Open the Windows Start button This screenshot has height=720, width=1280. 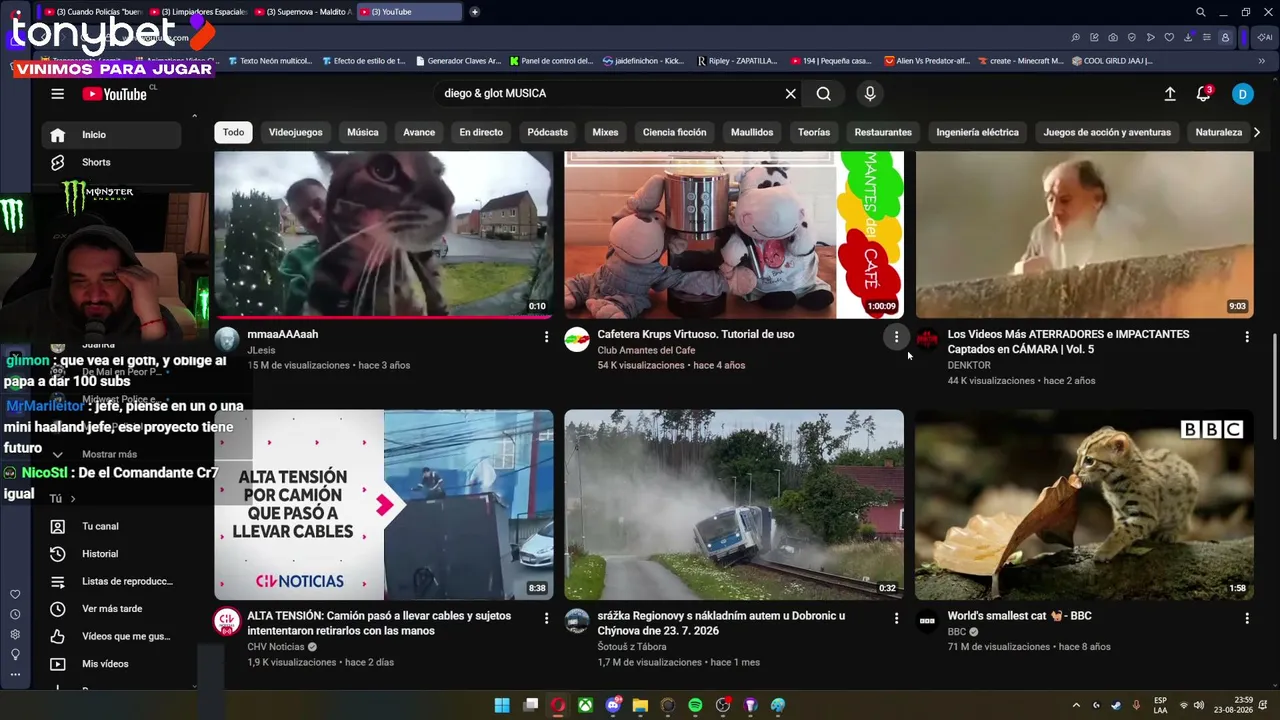click(502, 705)
